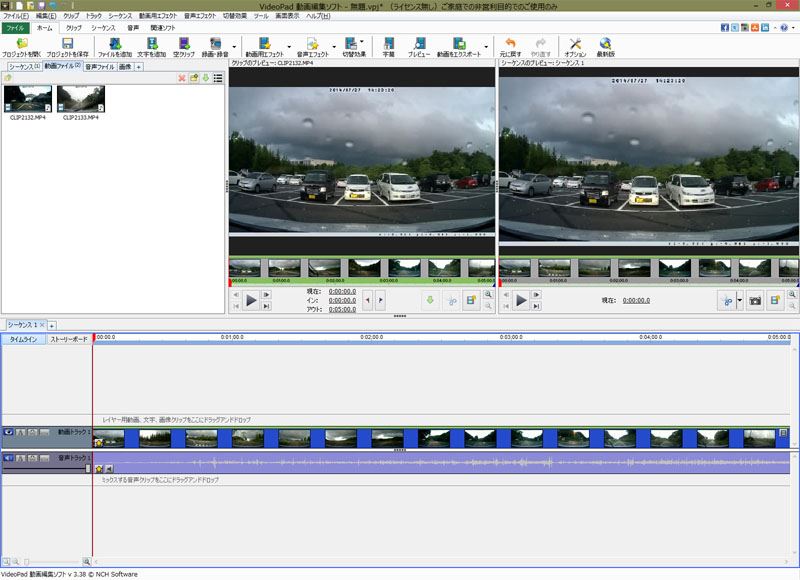Switch to the 音声ファイル bin tab
800x580 pixels.
[x=99, y=66]
